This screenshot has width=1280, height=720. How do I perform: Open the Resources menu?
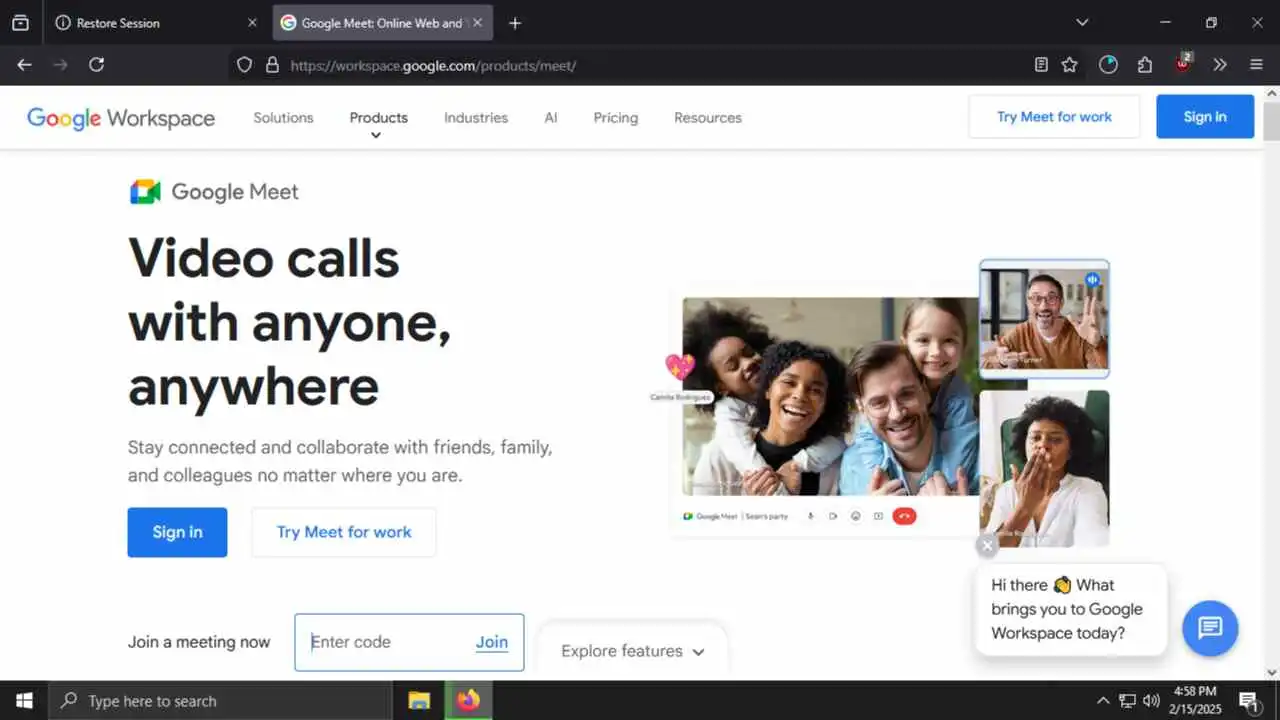coord(708,118)
